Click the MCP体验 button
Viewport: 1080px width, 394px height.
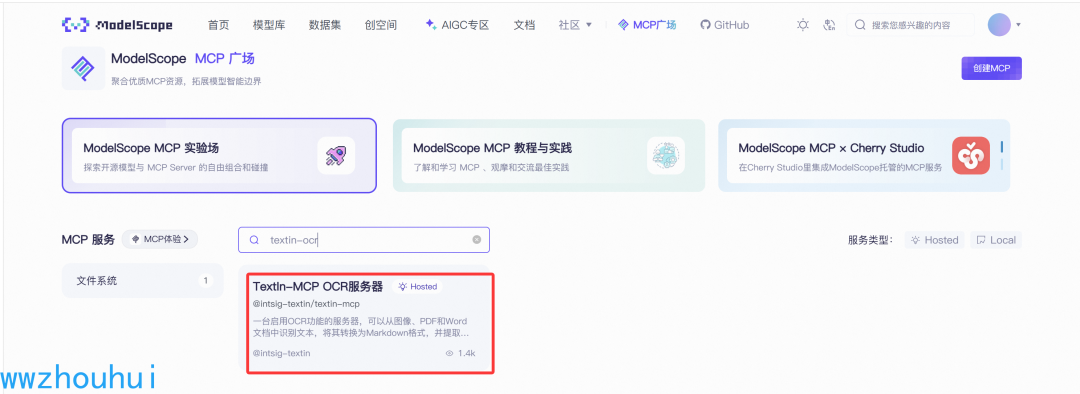[160, 239]
